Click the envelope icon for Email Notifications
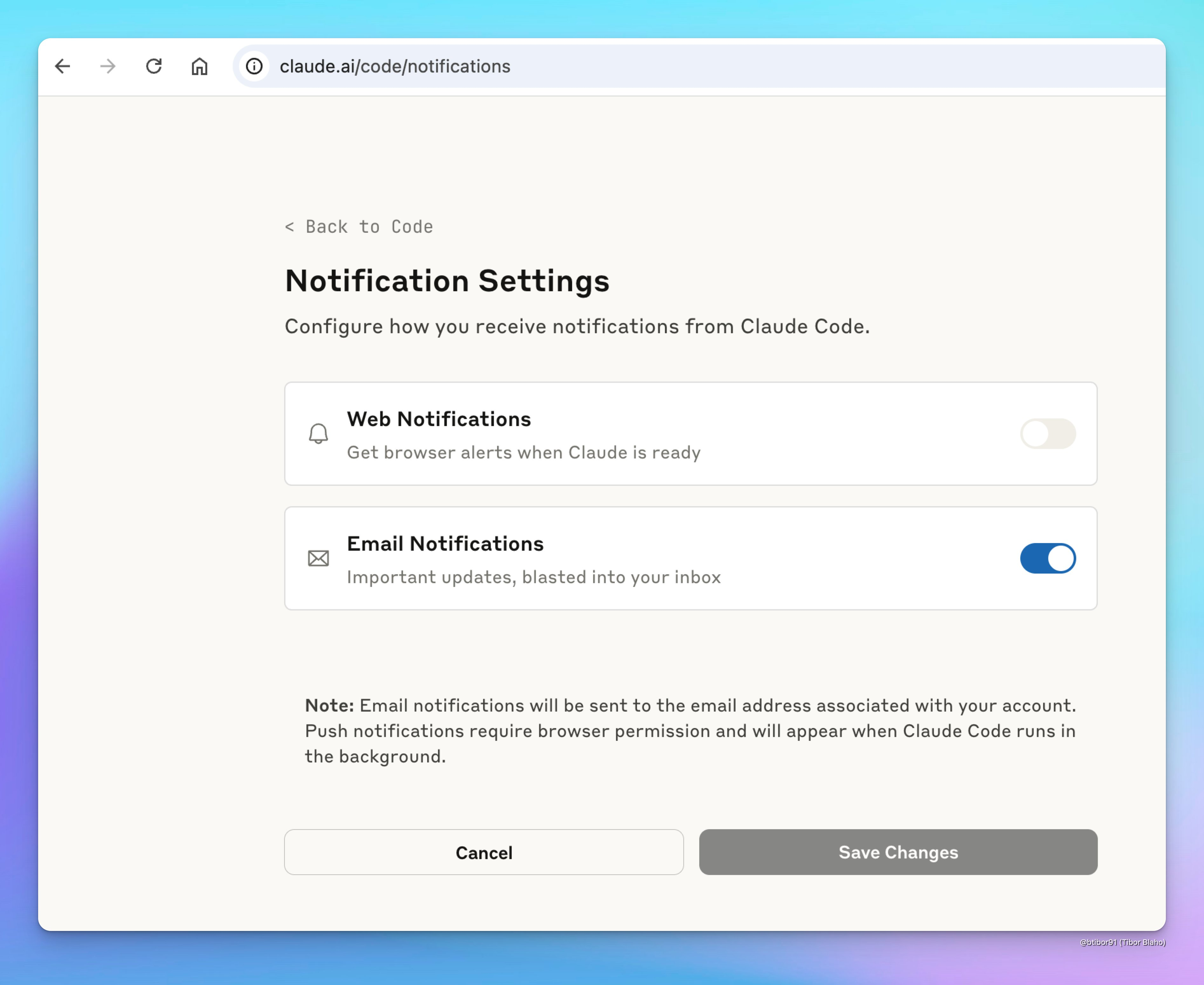This screenshot has width=1204, height=985. click(x=318, y=558)
